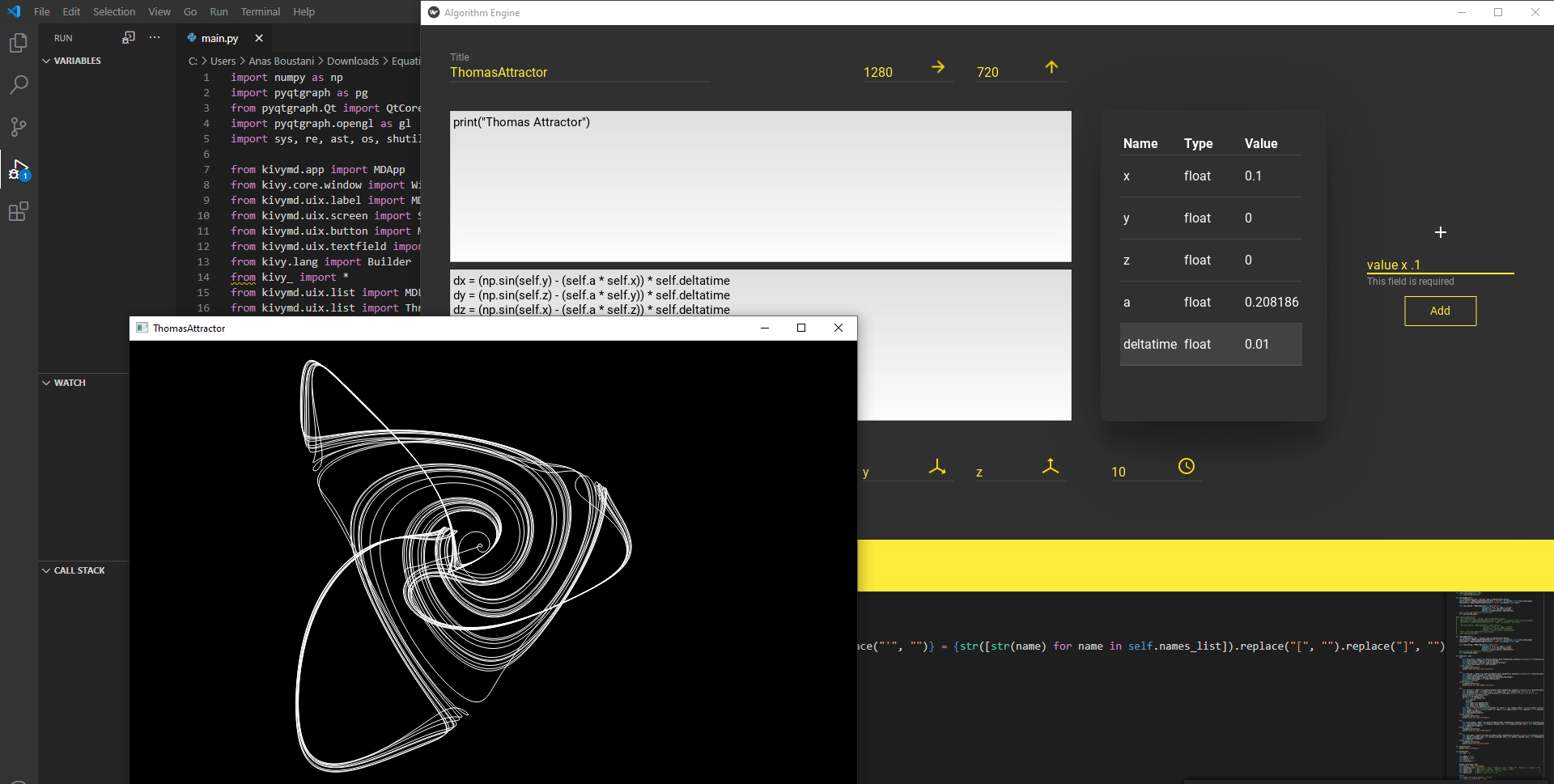Maximize the Algorithm Engine window
The height and width of the screenshot is (784, 1554).
click(1498, 12)
